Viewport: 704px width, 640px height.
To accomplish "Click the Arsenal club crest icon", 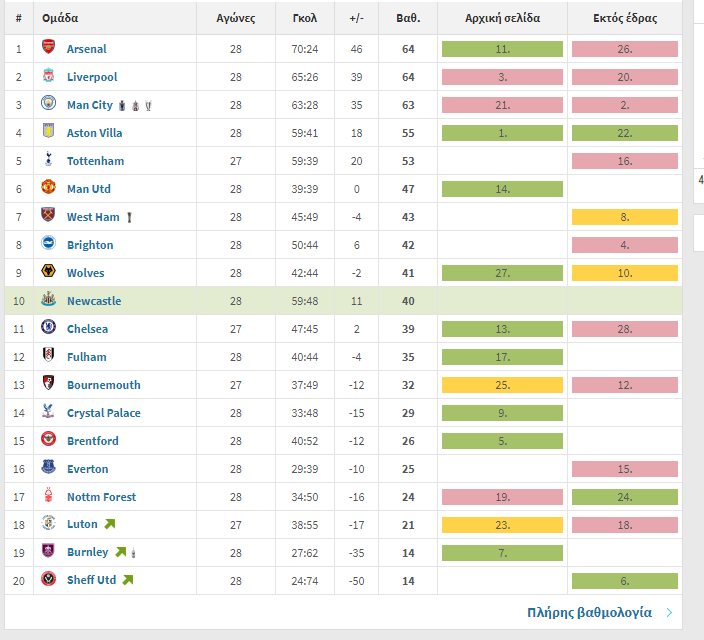I will click(x=48, y=48).
